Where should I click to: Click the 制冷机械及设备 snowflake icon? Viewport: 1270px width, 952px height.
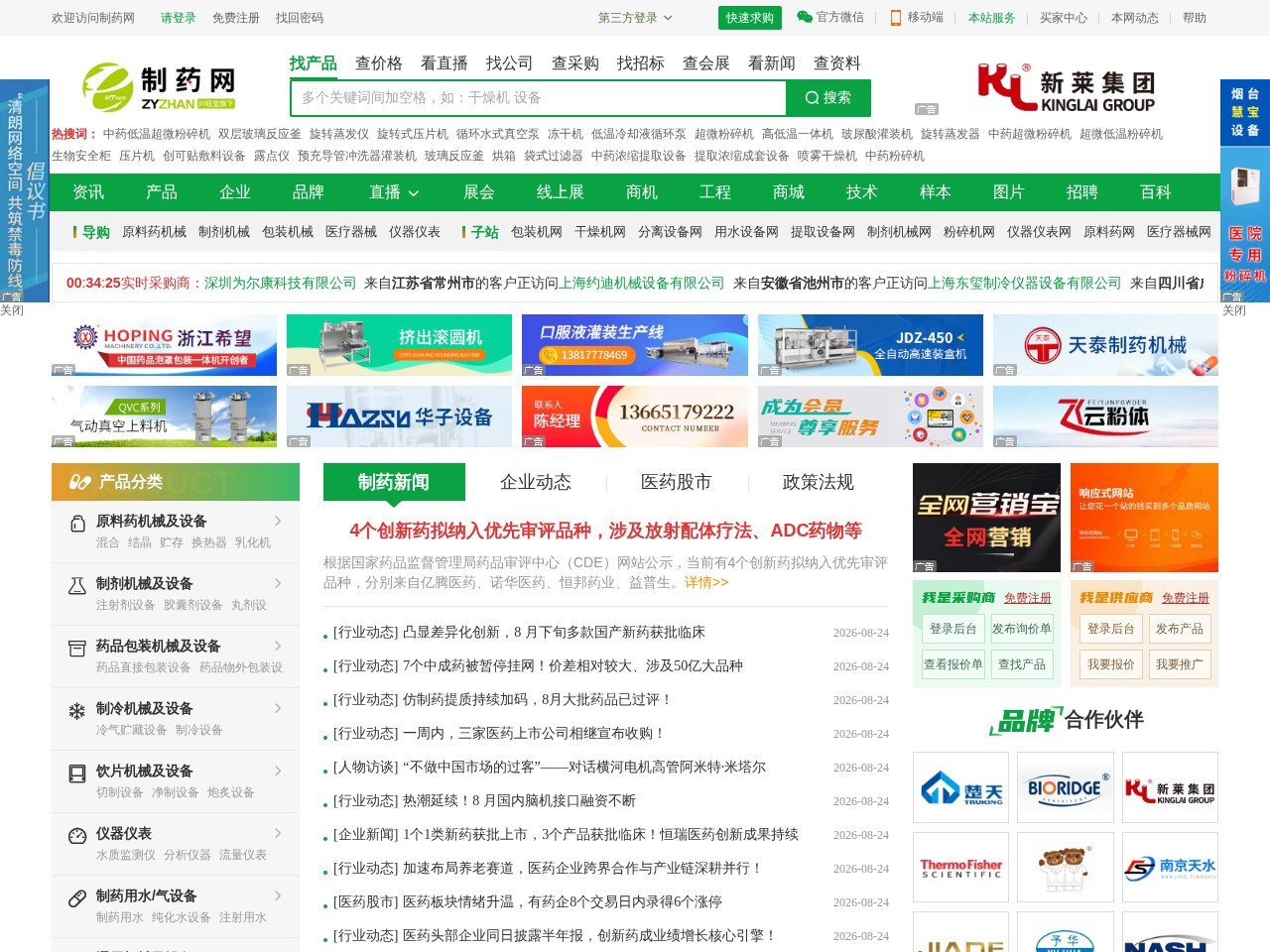point(77,711)
